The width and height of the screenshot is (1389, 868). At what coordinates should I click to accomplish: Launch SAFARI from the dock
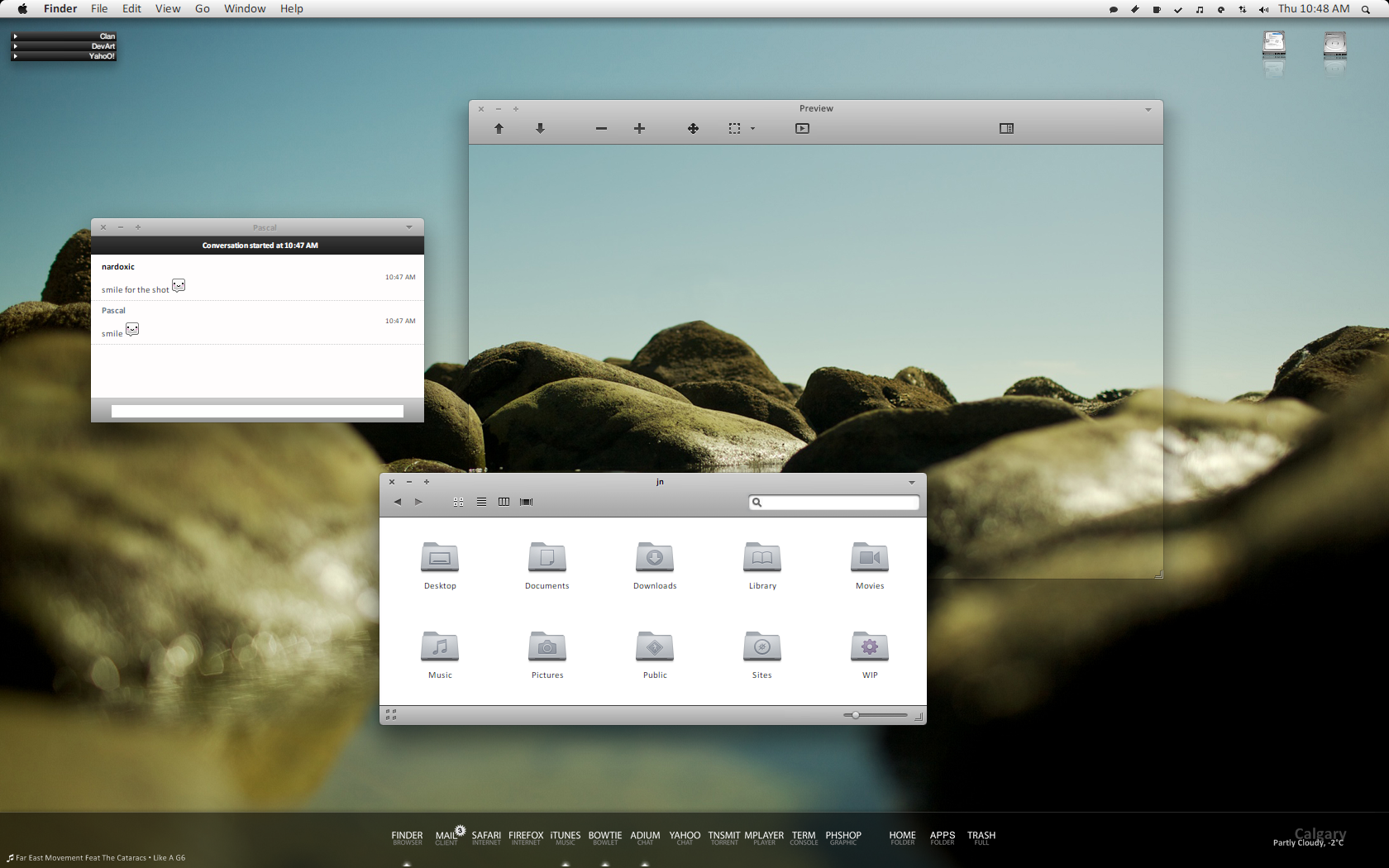[x=486, y=838]
